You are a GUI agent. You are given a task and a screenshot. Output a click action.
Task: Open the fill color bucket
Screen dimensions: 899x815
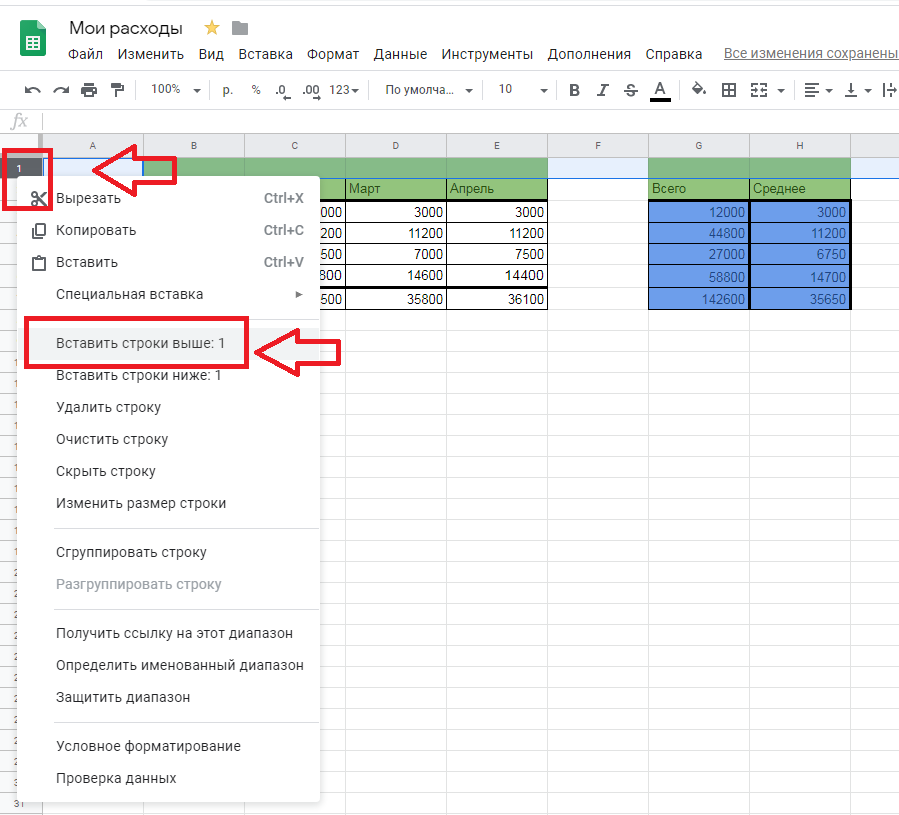(699, 89)
